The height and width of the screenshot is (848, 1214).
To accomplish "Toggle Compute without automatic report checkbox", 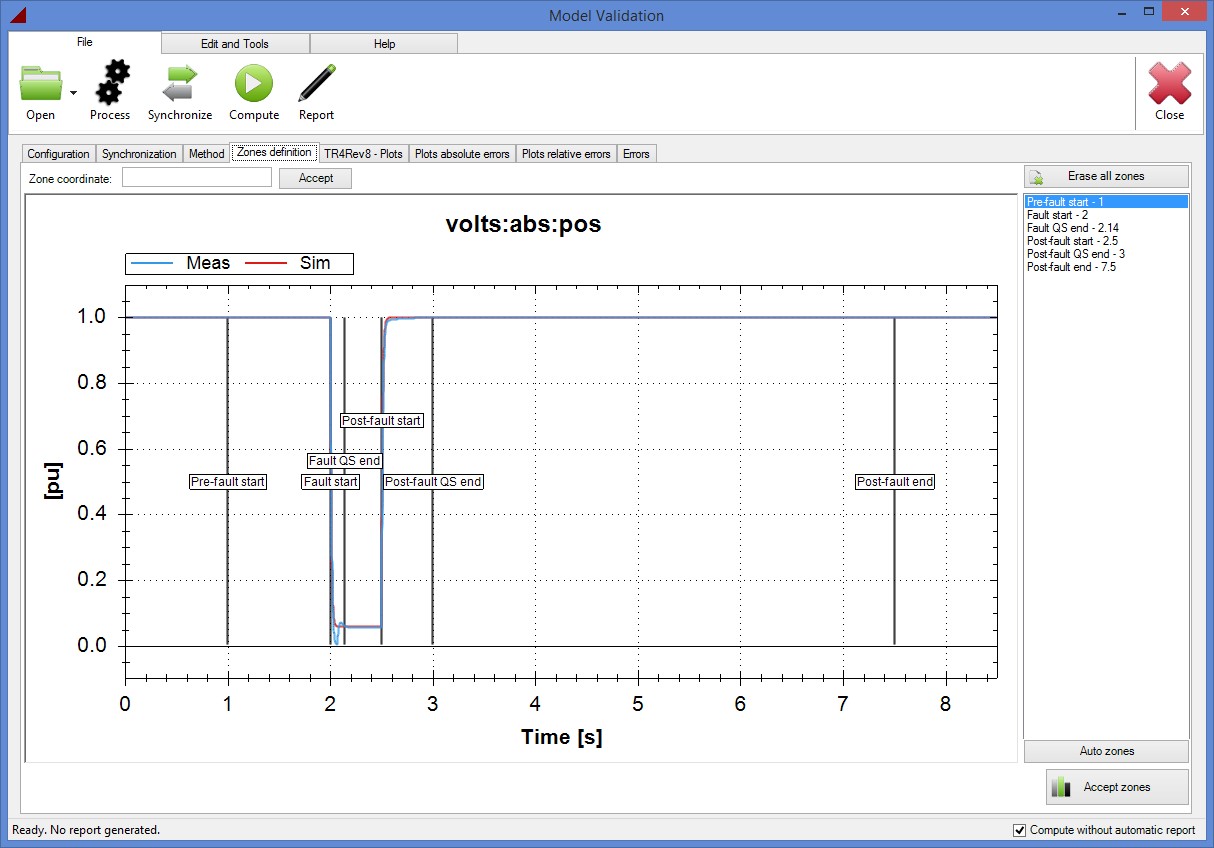I will tap(1019, 830).
